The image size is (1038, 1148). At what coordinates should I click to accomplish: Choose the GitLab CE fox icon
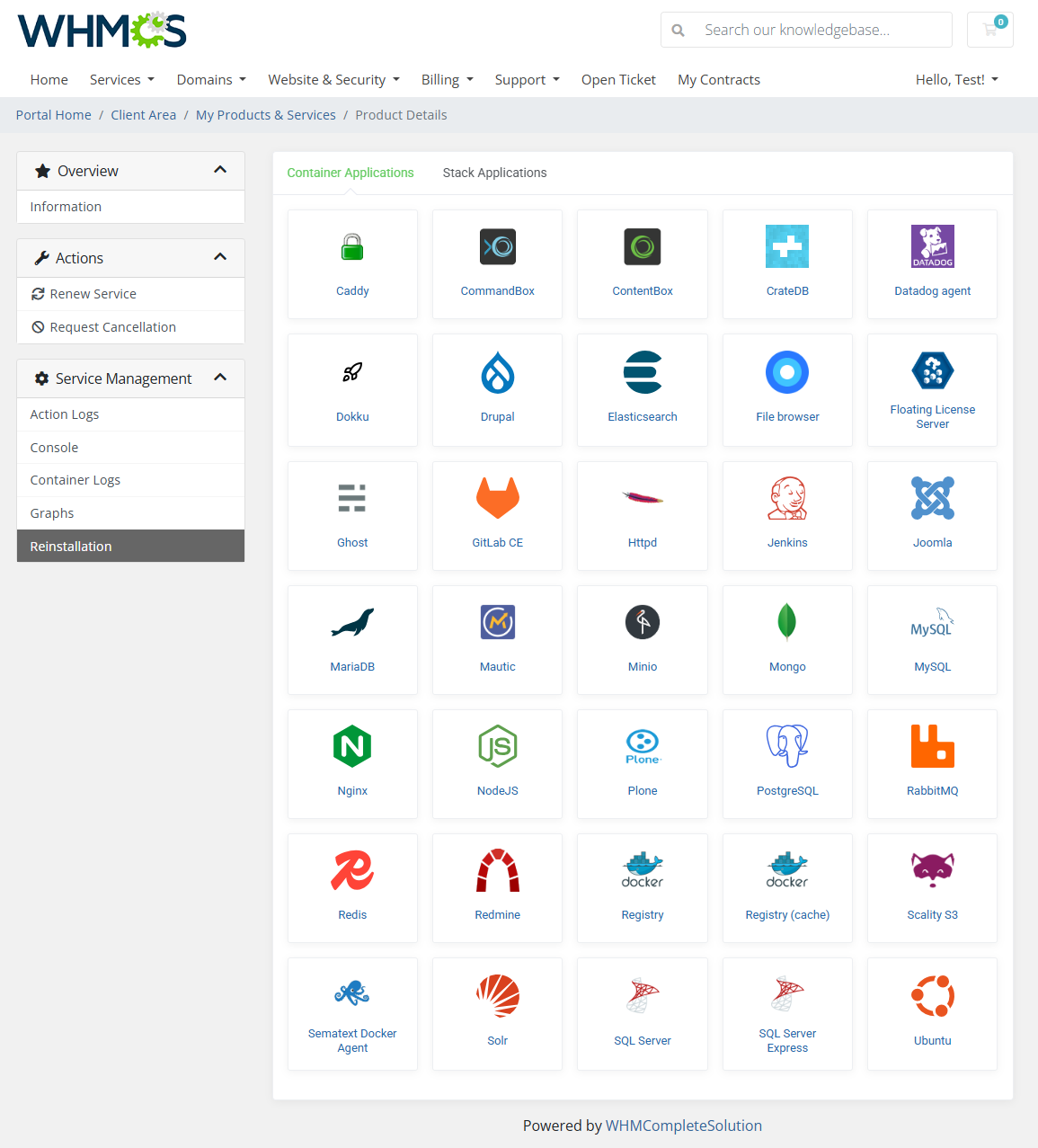click(x=498, y=498)
